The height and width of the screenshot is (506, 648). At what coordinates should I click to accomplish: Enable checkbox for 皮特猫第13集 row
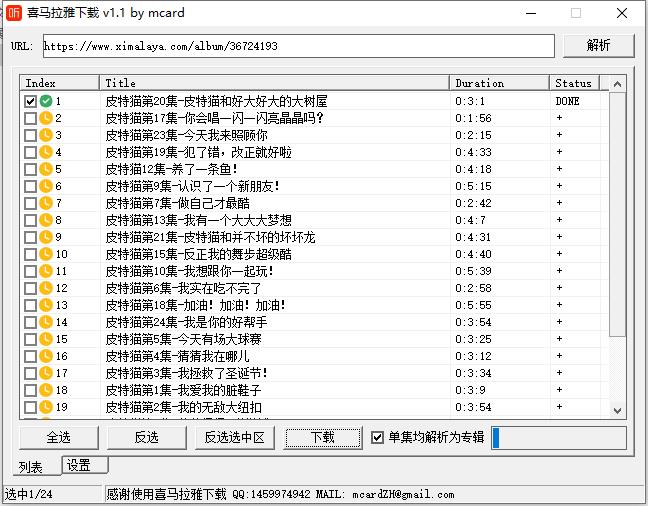[30, 220]
